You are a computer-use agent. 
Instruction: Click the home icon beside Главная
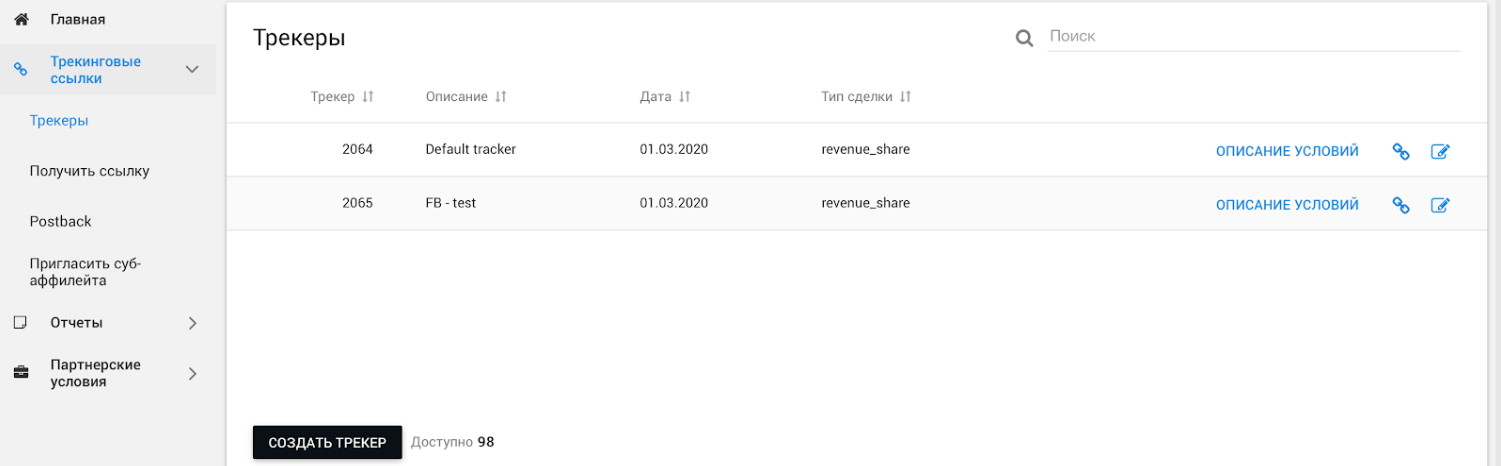pyautogui.click(x=21, y=19)
